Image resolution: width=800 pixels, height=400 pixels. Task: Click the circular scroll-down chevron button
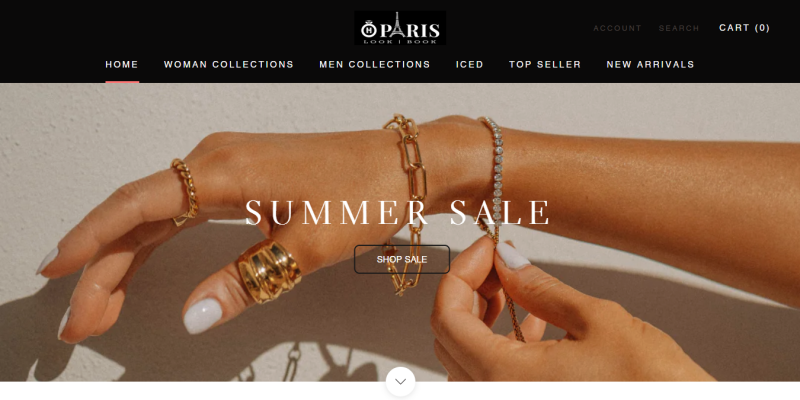(x=401, y=382)
